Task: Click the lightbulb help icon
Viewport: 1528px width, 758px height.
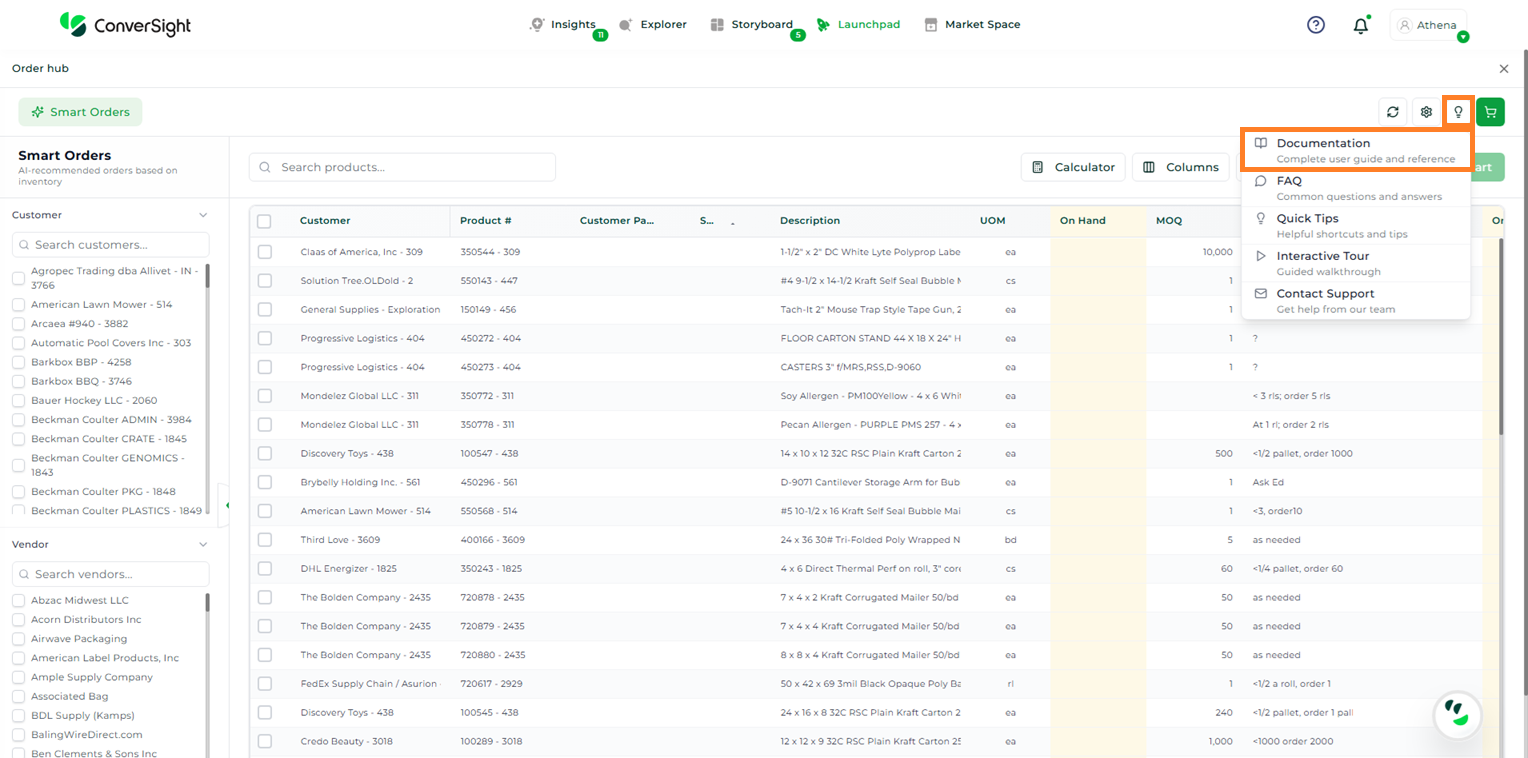Action: pyautogui.click(x=1458, y=112)
